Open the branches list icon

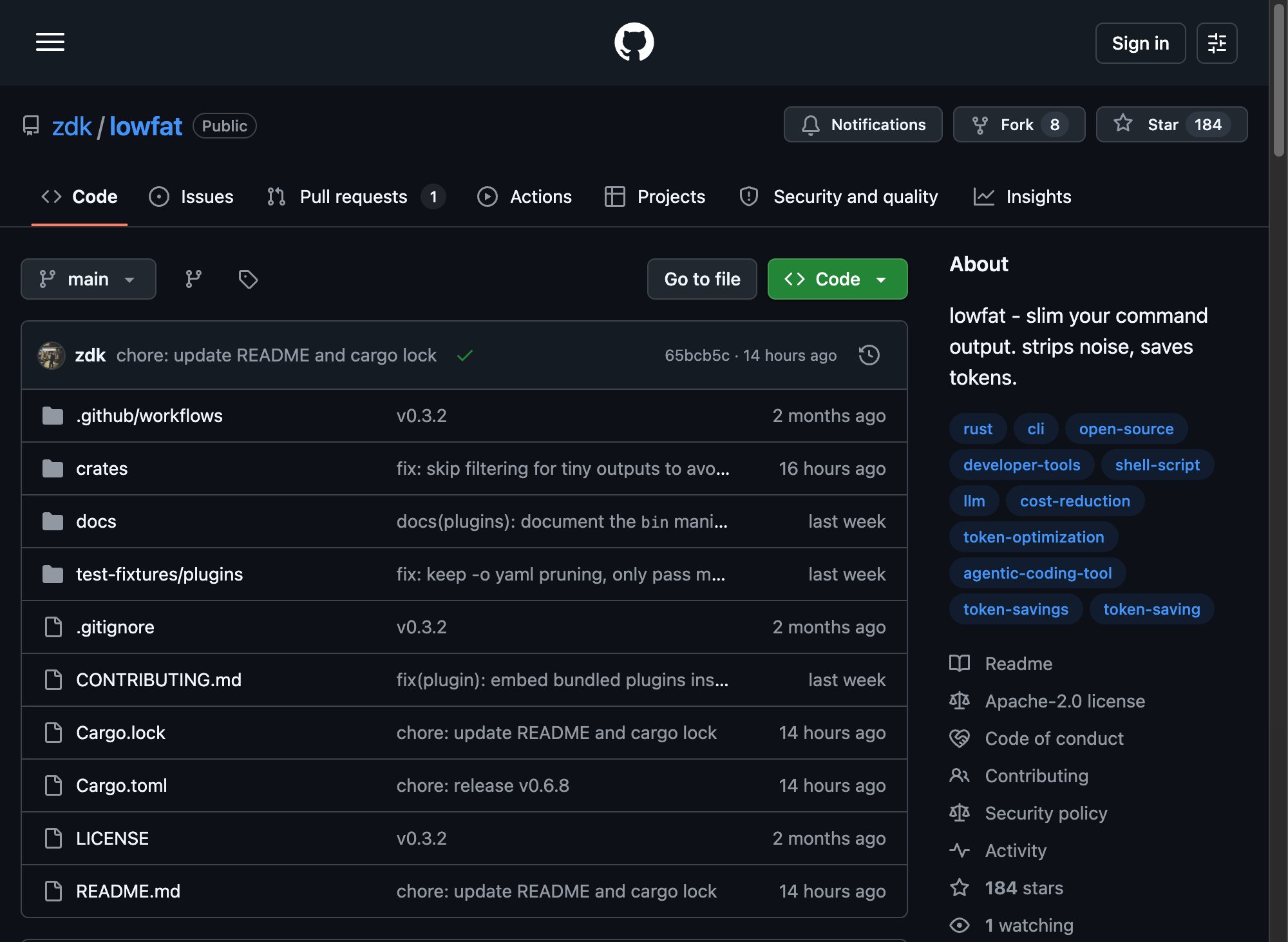point(193,279)
